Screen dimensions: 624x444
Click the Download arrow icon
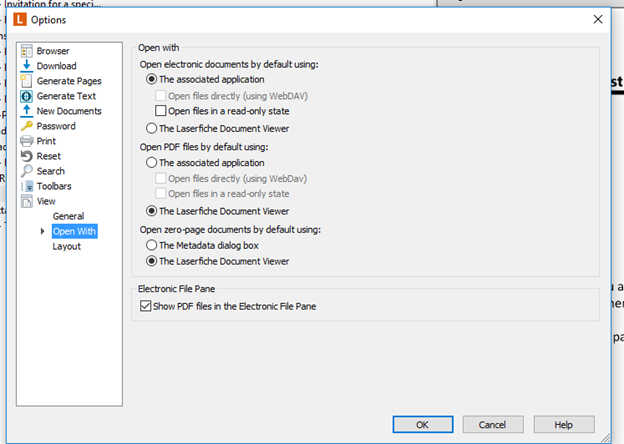(26, 66)
